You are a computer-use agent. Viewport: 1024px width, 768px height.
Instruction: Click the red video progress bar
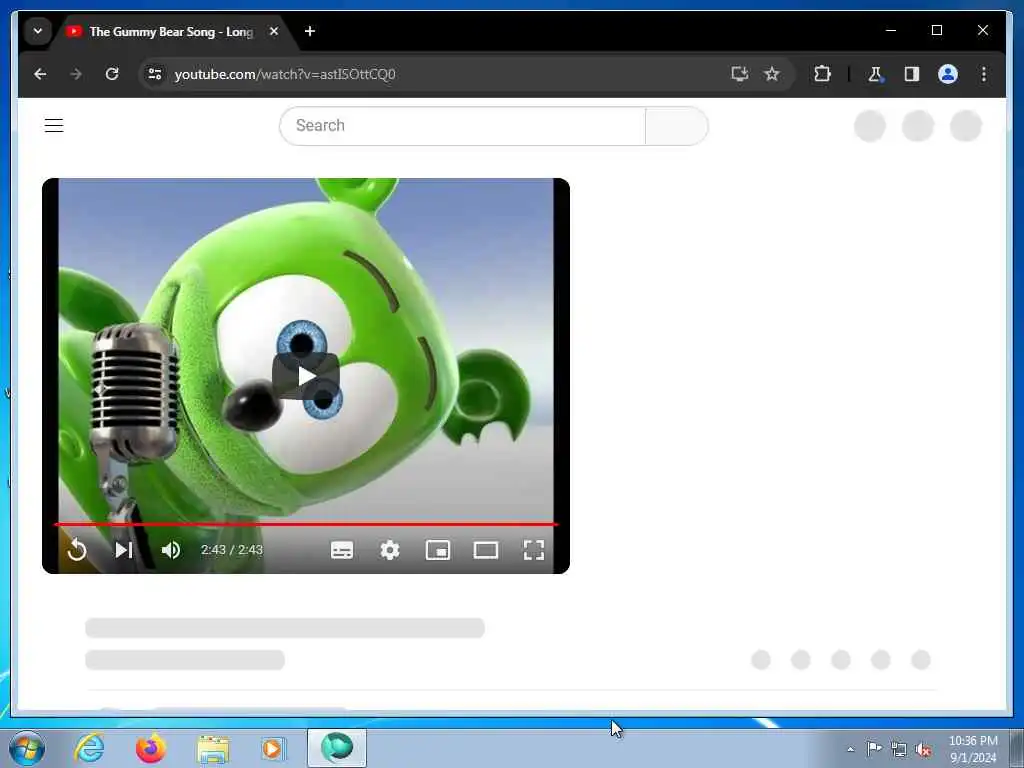tap(306, 524)
